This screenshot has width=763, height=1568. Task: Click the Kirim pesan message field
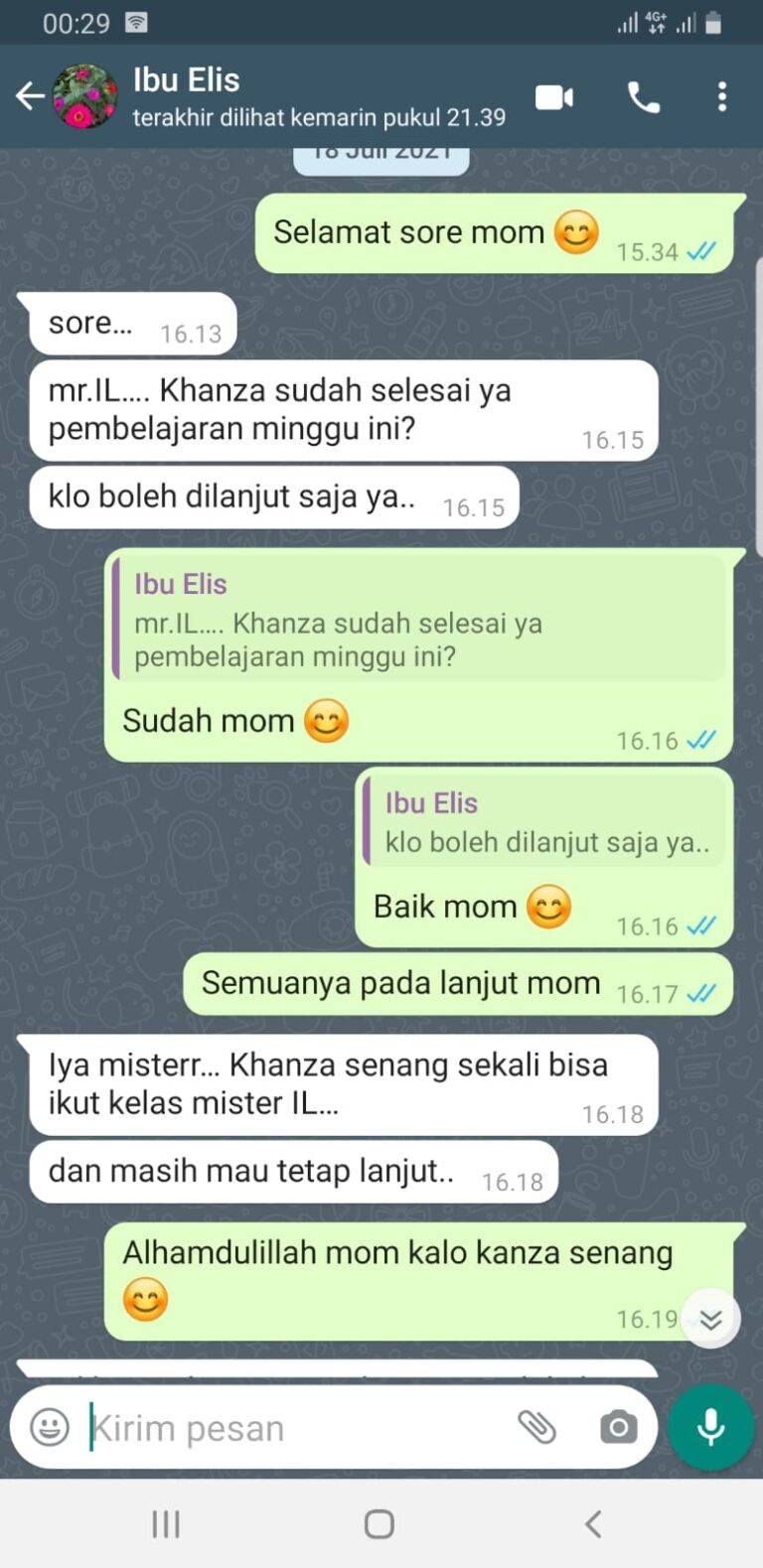pyautogui.click(x=298, y=1428)
